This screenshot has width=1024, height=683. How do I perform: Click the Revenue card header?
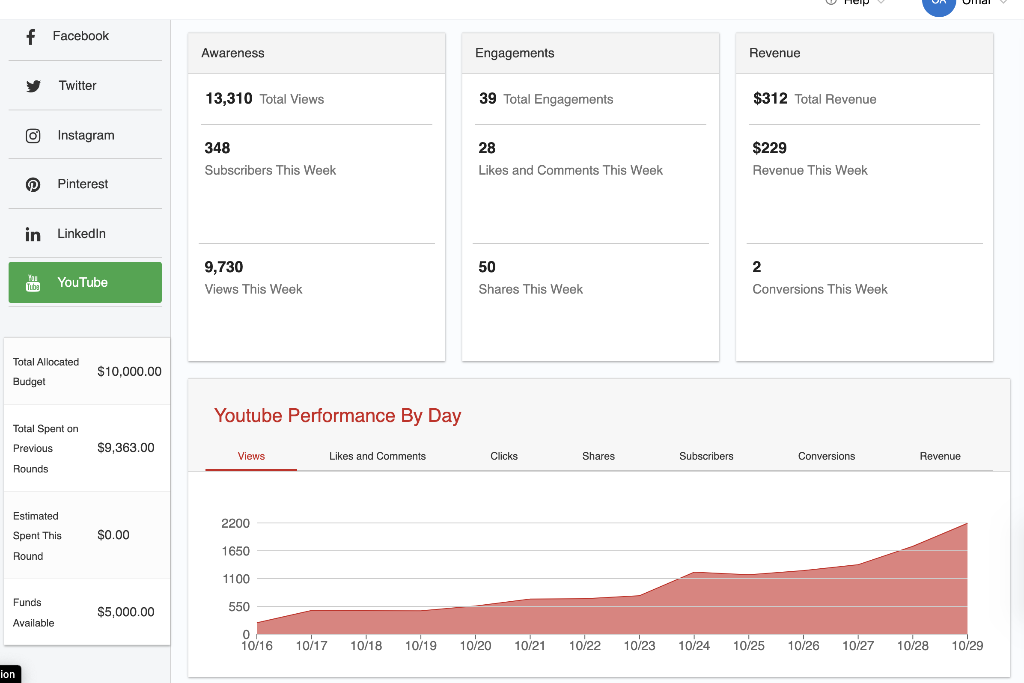(864, 53)
